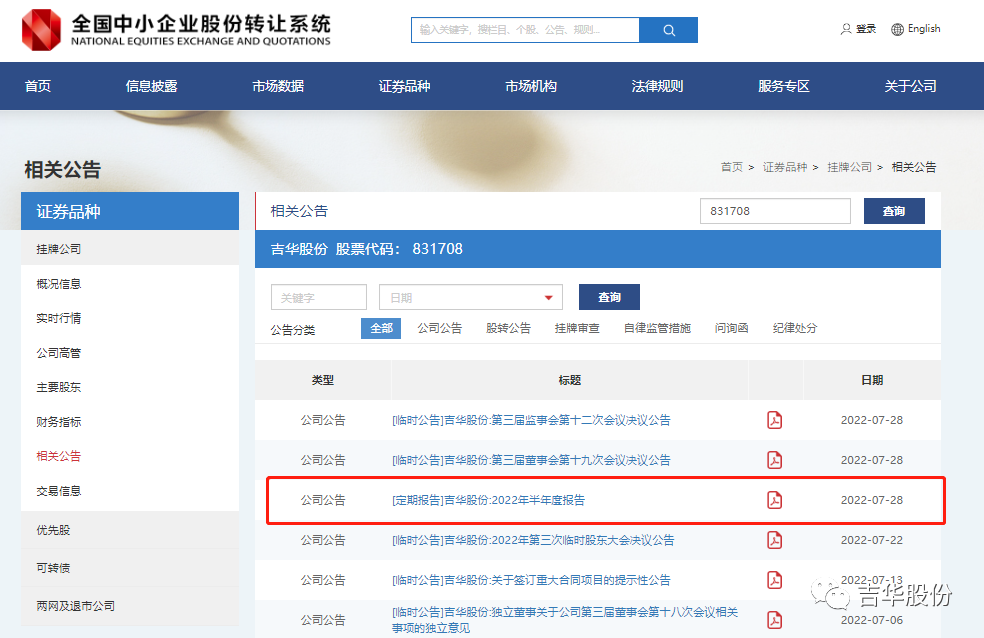Screen dimensions: 984x638
Task: Select 优先股 in the sidebar
Action: pos(130,530)
